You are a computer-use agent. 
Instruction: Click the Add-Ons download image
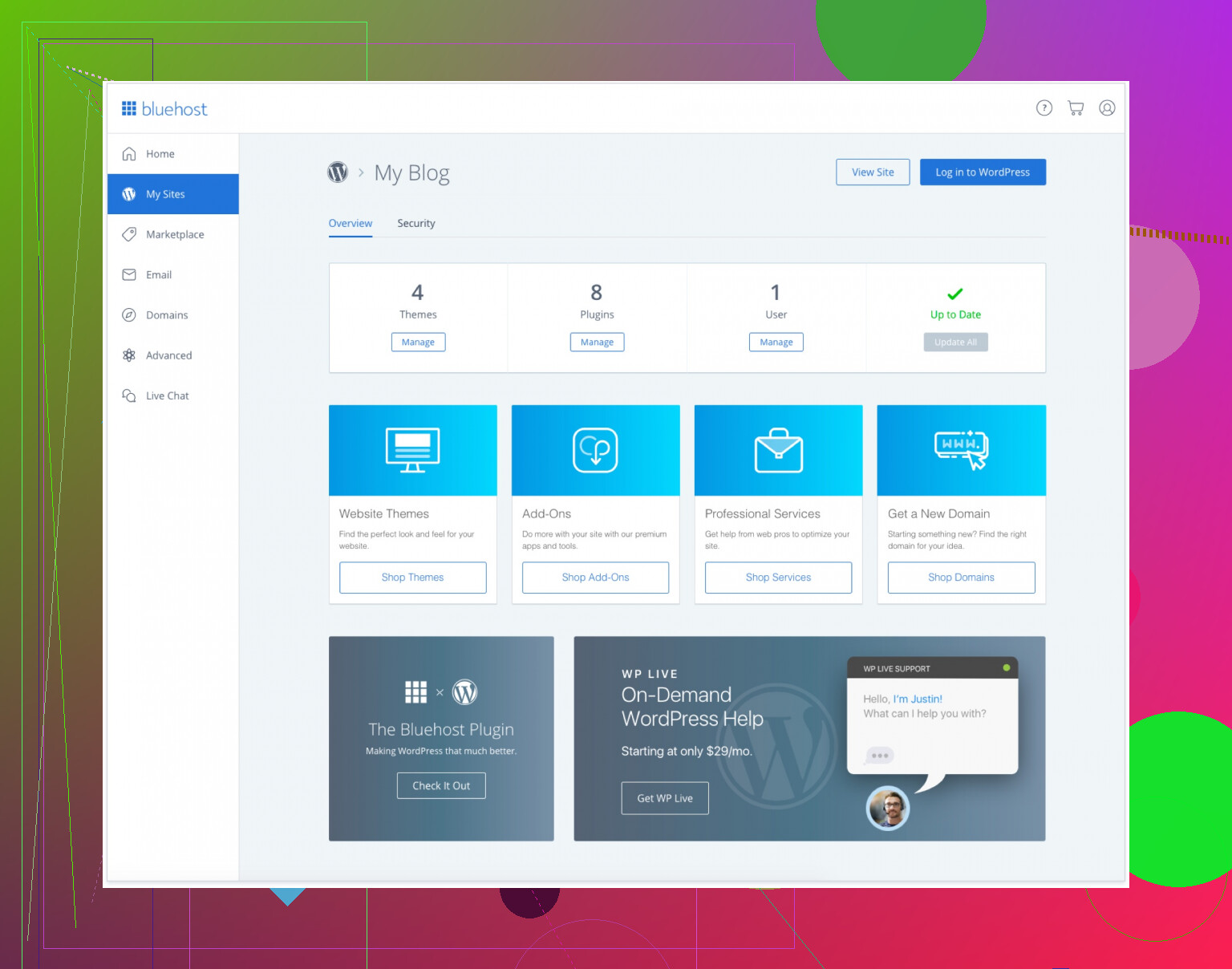[596, 450]
